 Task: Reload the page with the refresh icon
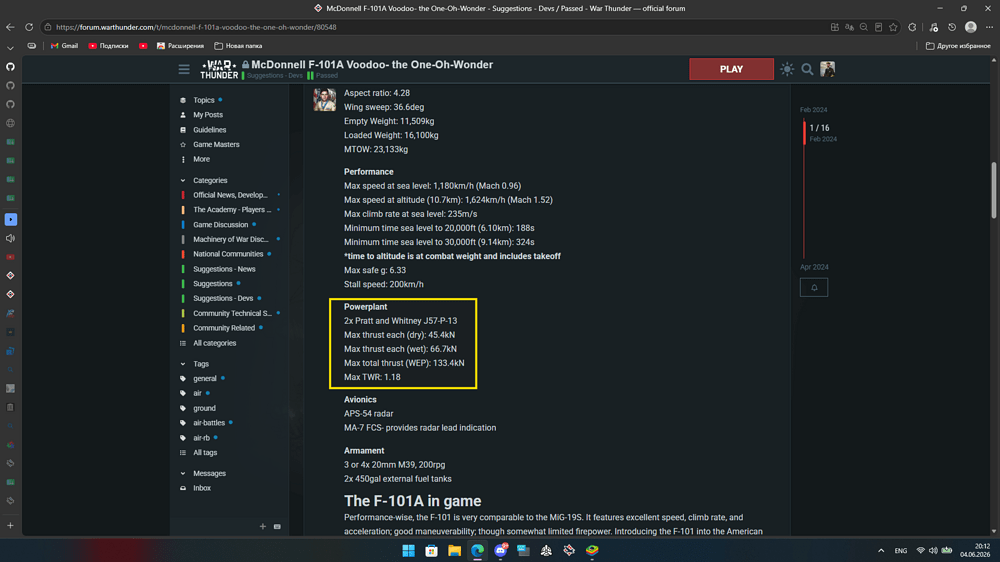29,27
